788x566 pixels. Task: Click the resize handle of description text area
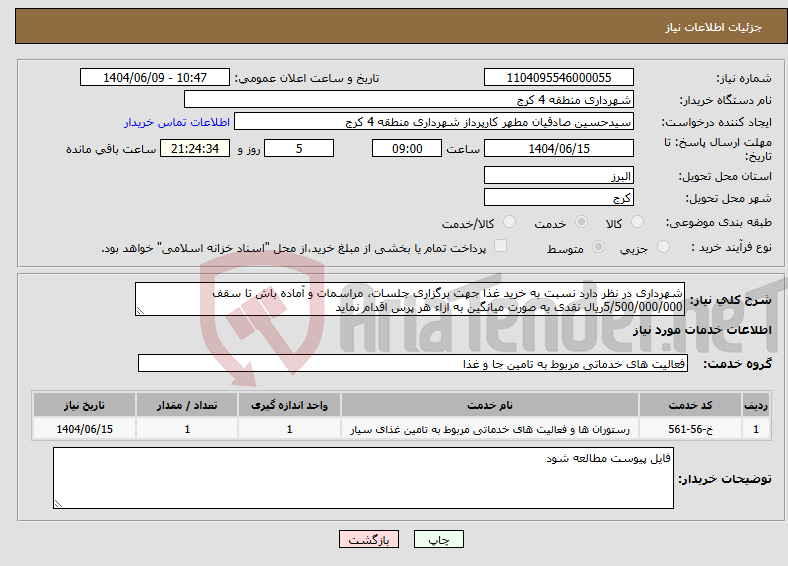[x=140, y=311]
